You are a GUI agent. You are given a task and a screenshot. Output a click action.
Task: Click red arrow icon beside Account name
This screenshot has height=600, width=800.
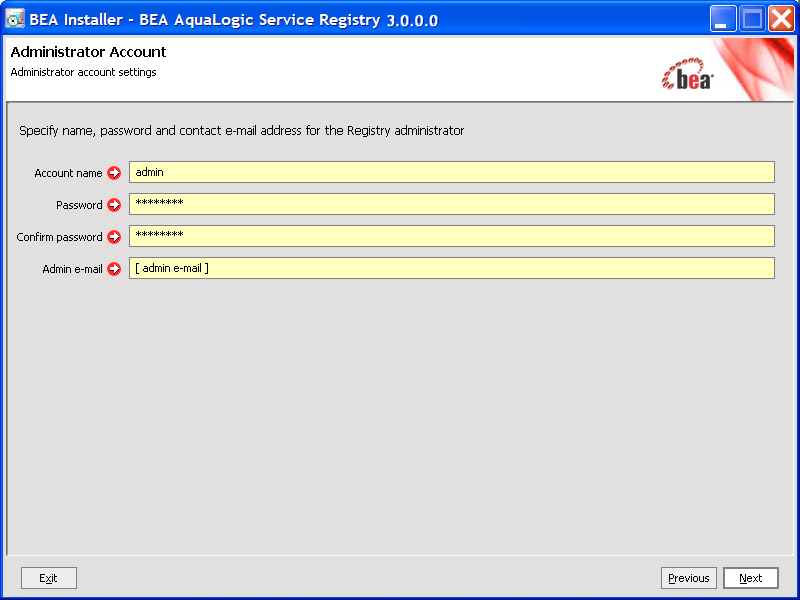(x=114, y=173)
